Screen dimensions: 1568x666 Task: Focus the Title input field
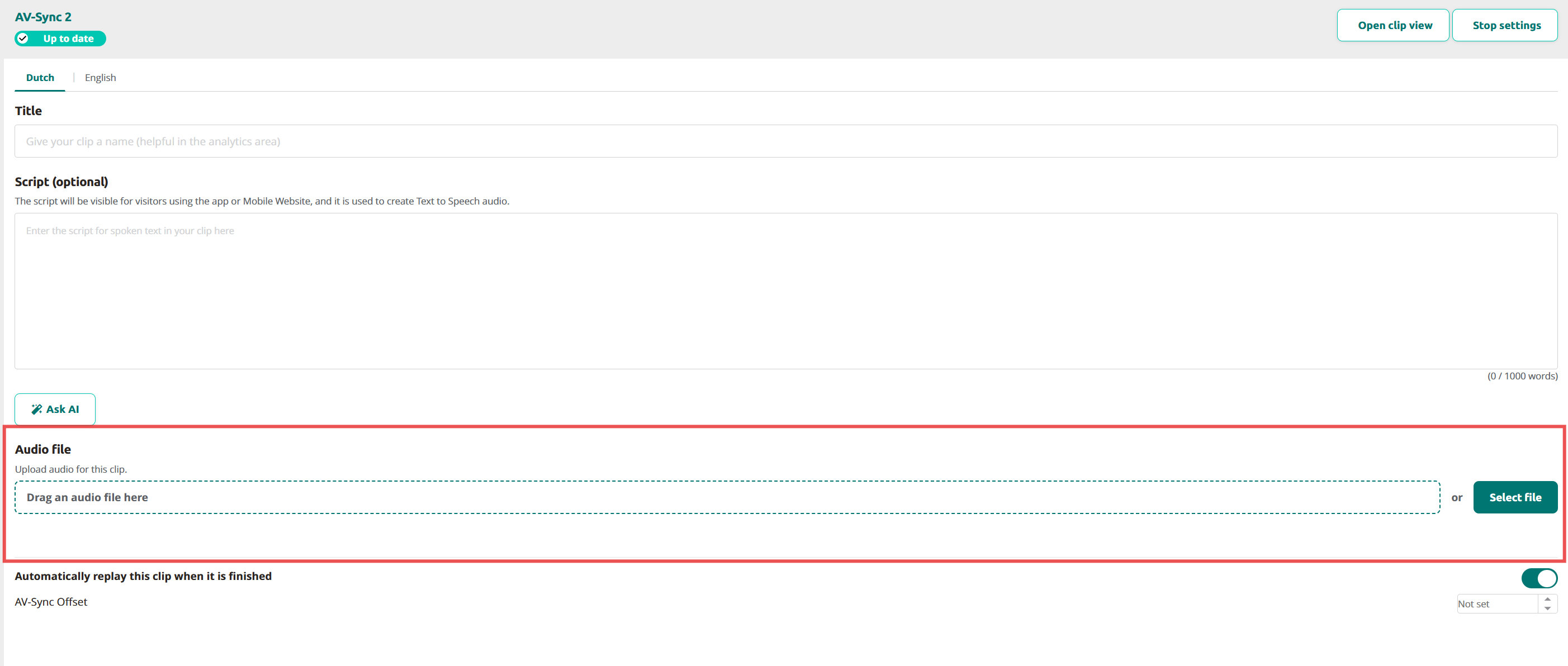(785, 141)
